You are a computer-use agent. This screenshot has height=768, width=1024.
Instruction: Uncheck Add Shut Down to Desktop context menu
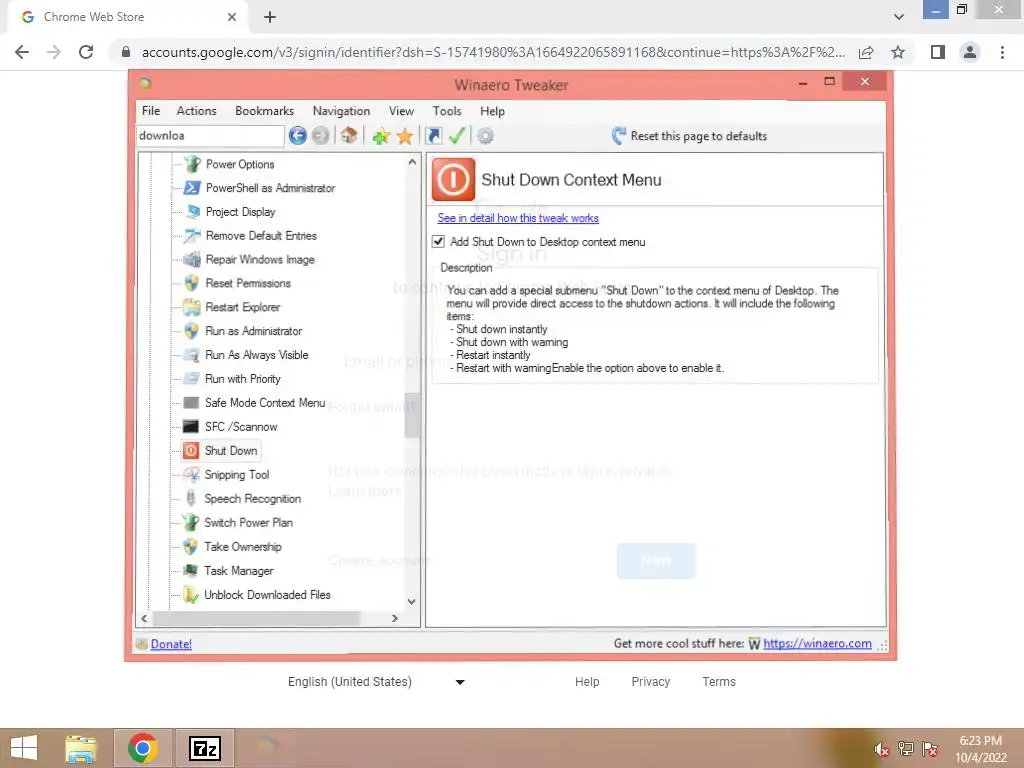[x=438, y=242]
